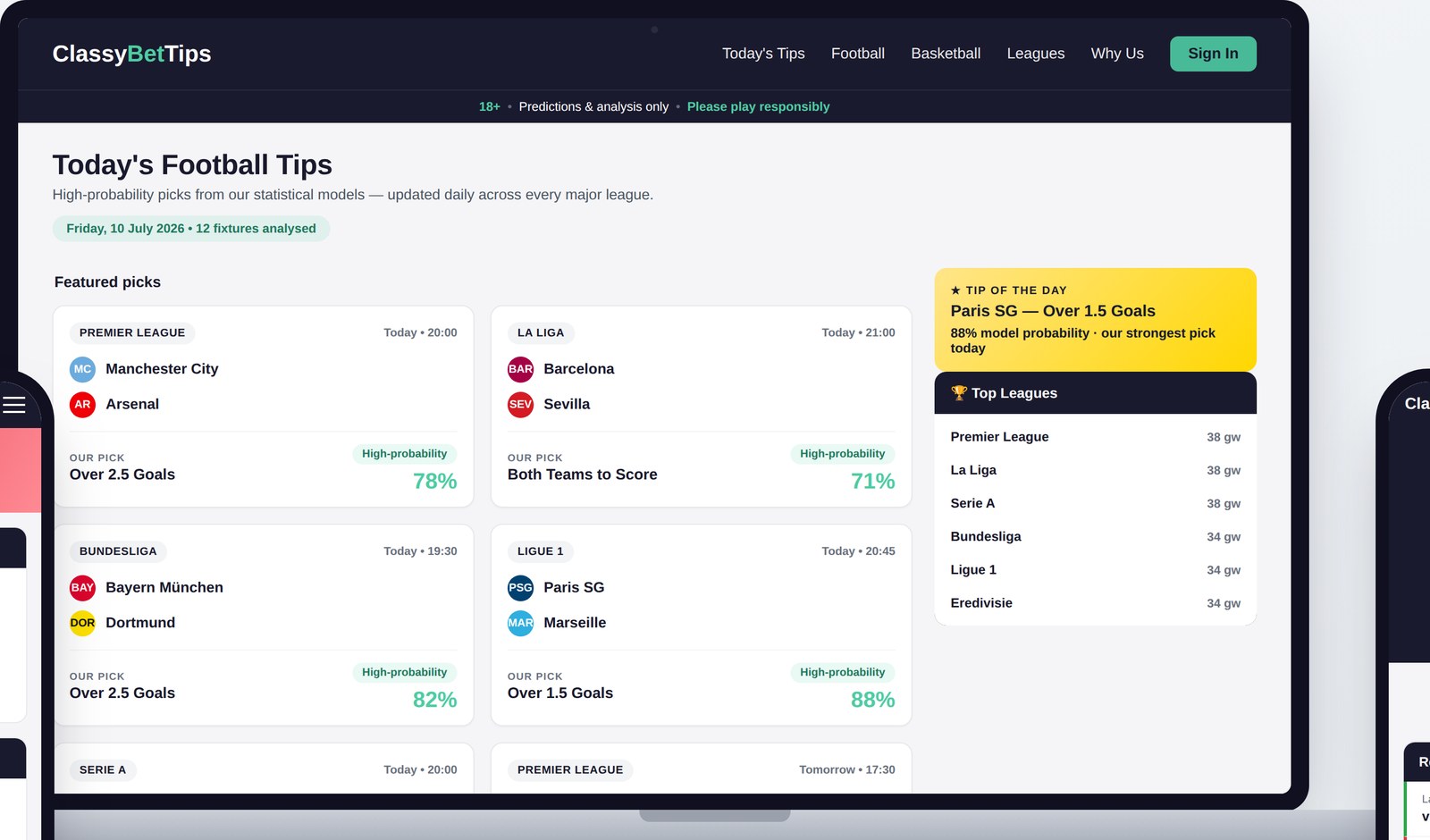Click Dortmund team name

[x=140, y=623]
